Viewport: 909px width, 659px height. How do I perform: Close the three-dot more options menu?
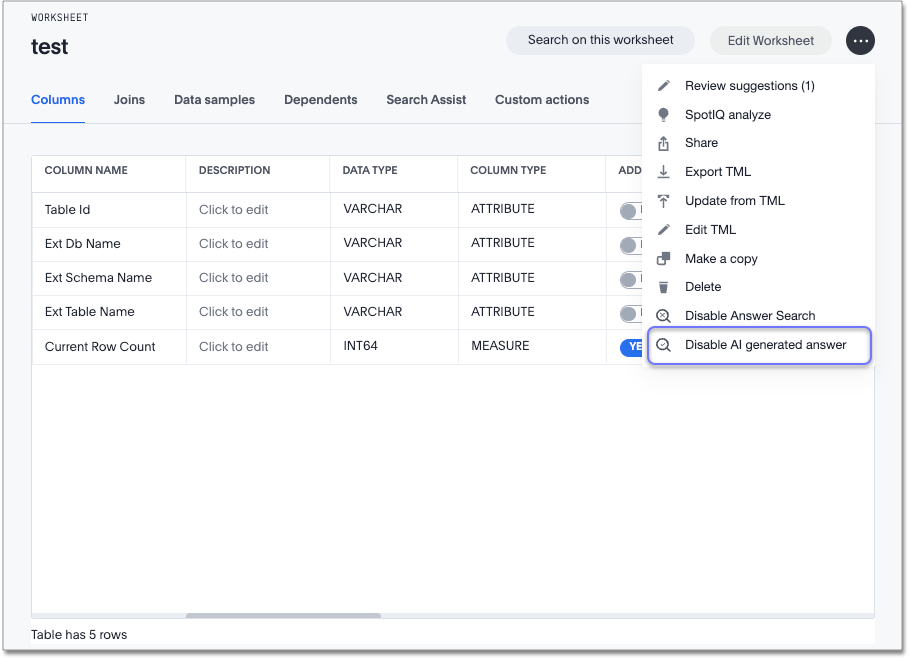860,41
